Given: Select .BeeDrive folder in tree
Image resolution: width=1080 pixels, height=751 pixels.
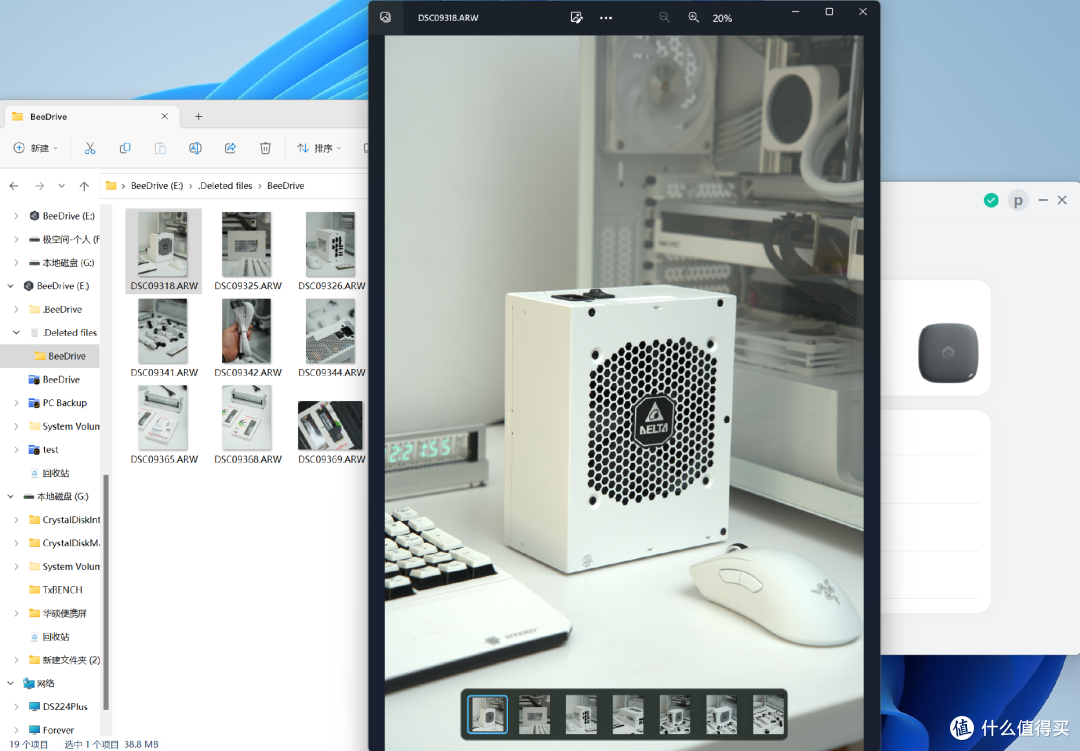Looking at the screenshot, I should pyautogui.click(x=55, y=309).
